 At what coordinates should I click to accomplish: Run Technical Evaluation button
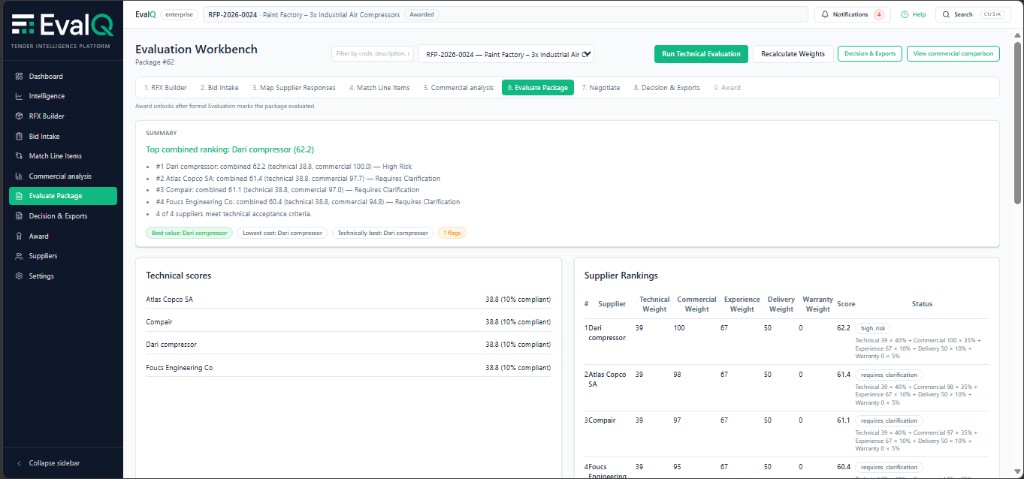[x=701, y=54]
